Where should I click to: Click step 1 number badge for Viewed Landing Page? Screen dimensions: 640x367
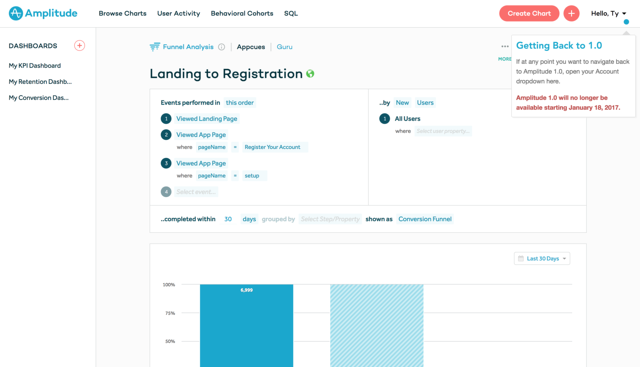166,119
